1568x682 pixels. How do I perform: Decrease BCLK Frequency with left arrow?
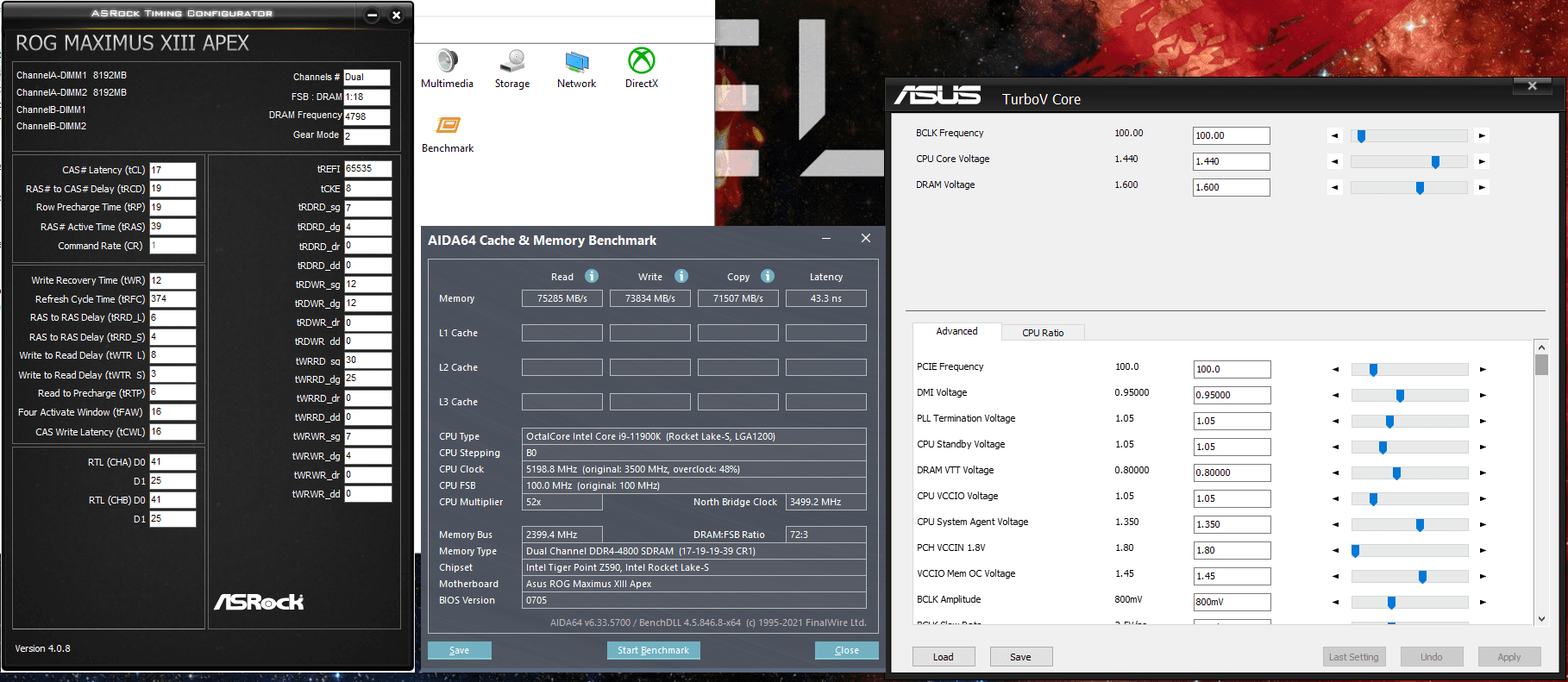point(1335,135)
